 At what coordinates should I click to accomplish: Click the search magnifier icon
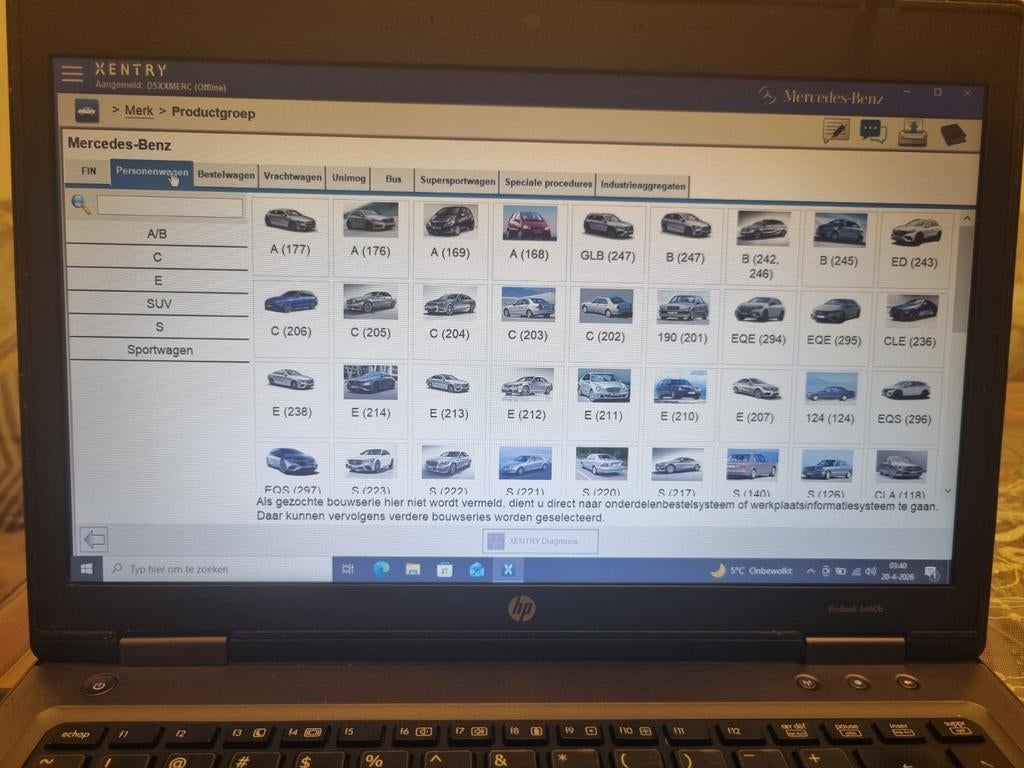pos(81,204)
